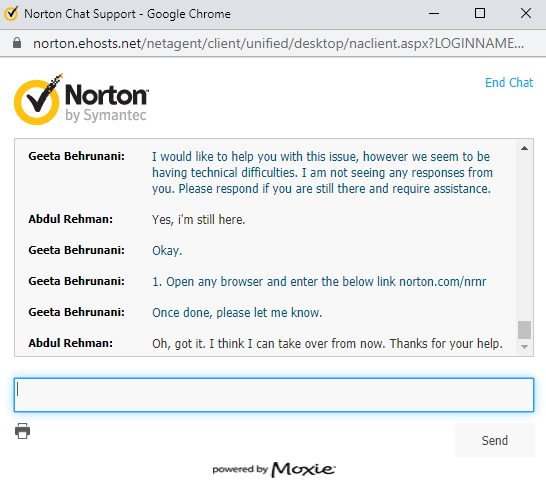Click message containing norton.com/nrnr link
The width and height of the screenshot is (546, 480).
[x=319, y=281]
